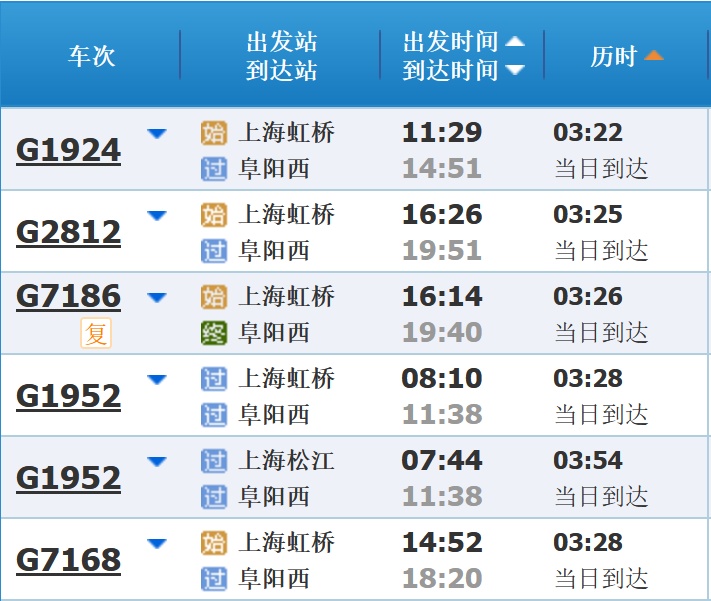
Task: Sort by arrival time descending arrow
Action: click(x=515, y=70)
